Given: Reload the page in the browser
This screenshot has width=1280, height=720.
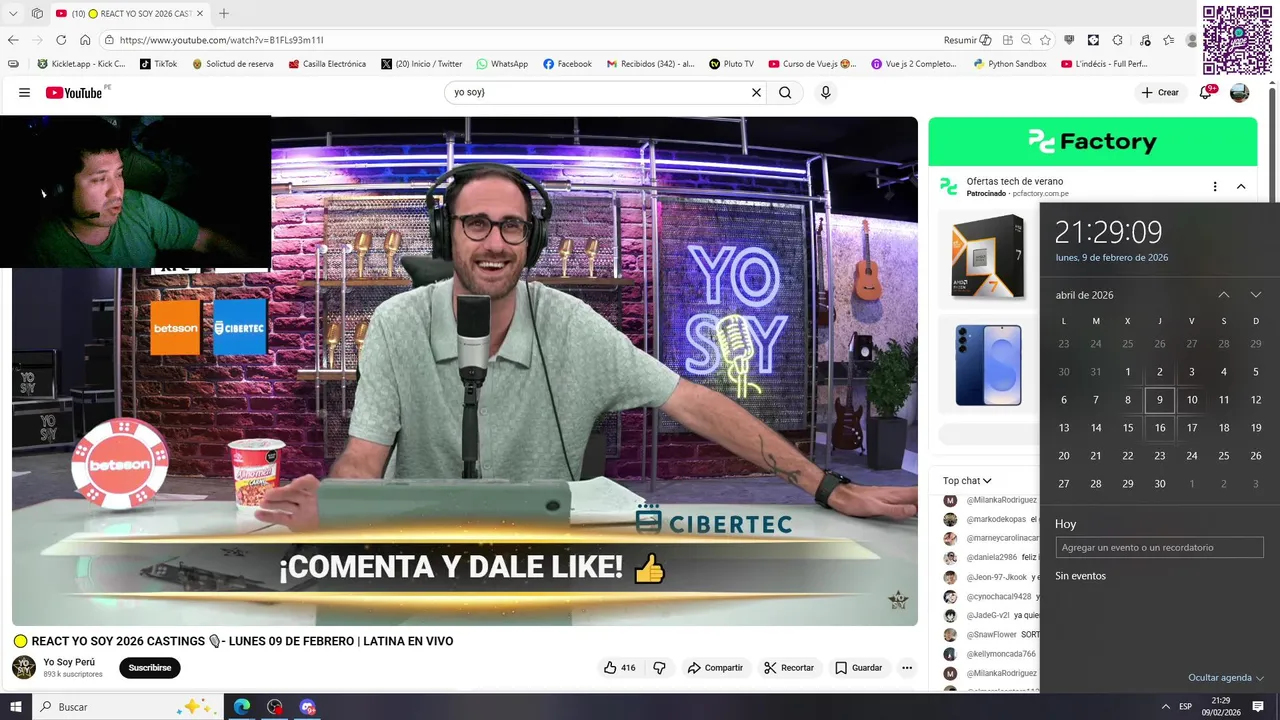Looking at the screenshot, I should [61, 40].
